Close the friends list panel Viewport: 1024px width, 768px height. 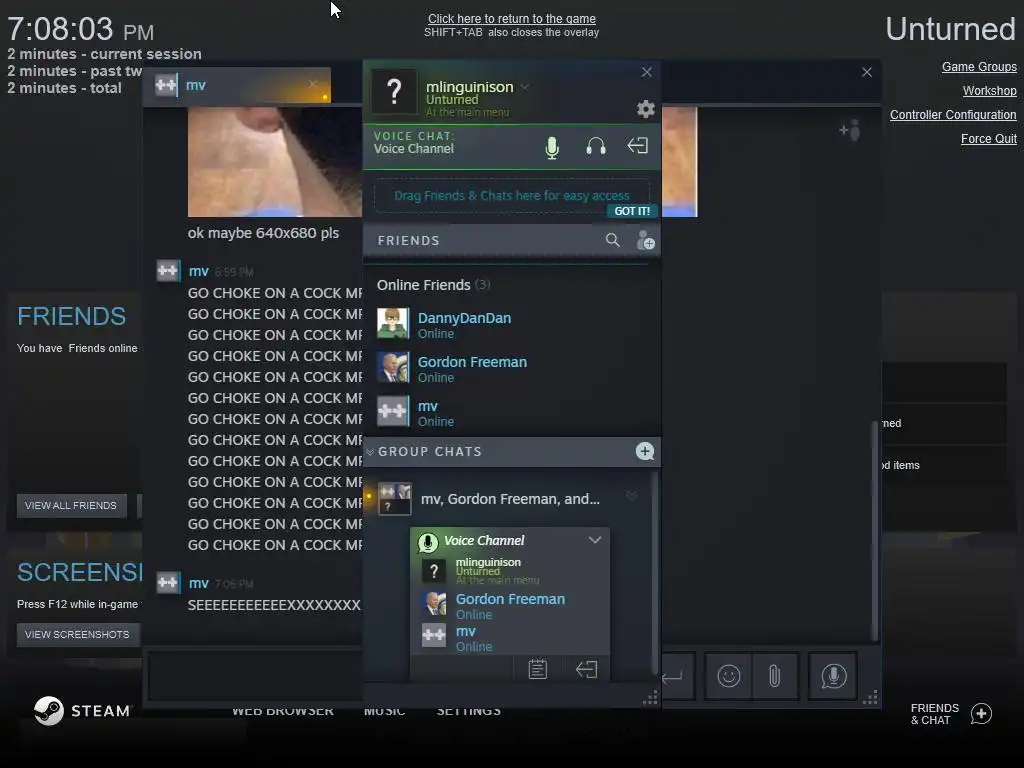coord(647,72)
